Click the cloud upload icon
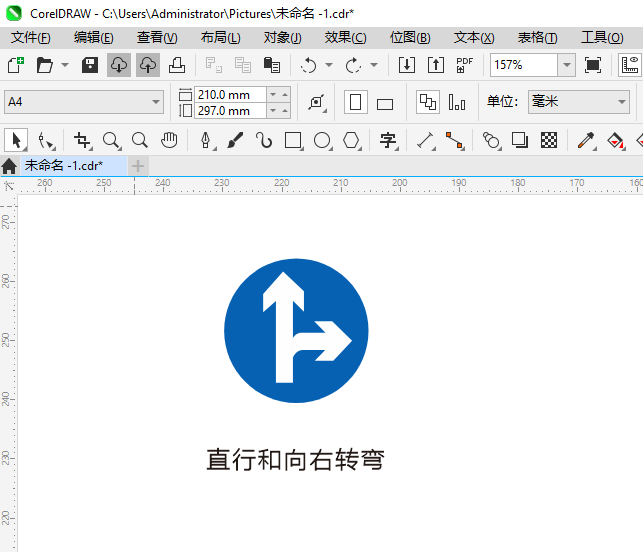 coord(148,65)
